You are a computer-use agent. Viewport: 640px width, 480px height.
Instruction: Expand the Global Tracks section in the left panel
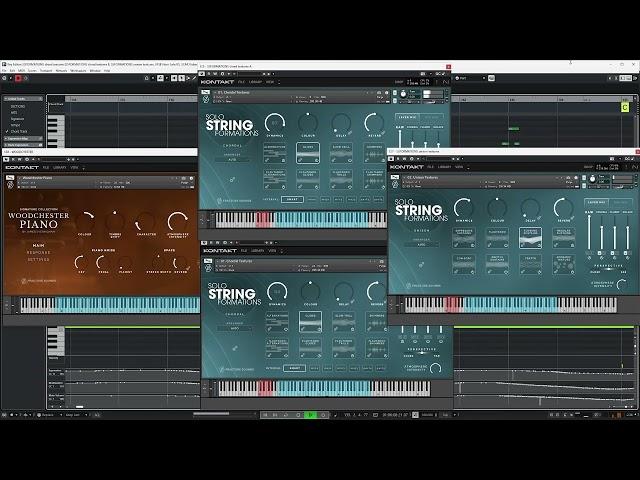coord(23,99)
